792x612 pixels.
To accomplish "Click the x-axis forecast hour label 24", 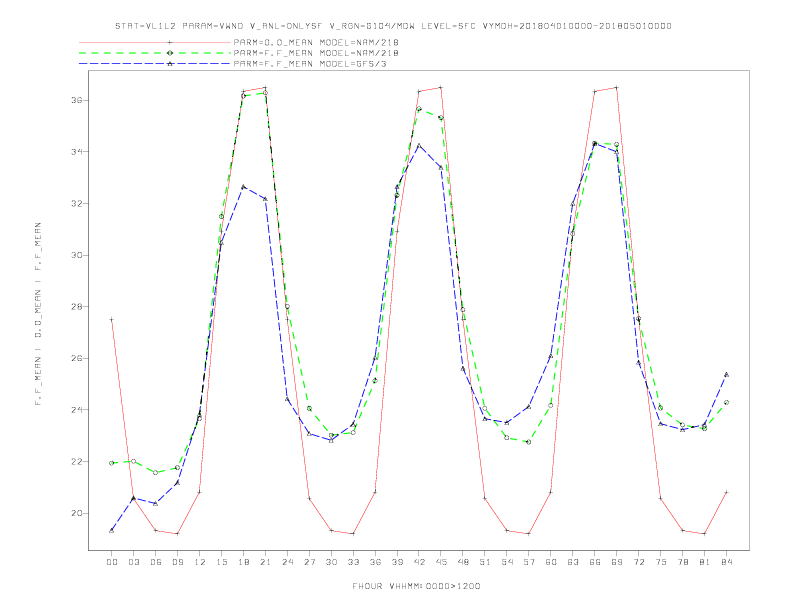I will click(287, 562).
